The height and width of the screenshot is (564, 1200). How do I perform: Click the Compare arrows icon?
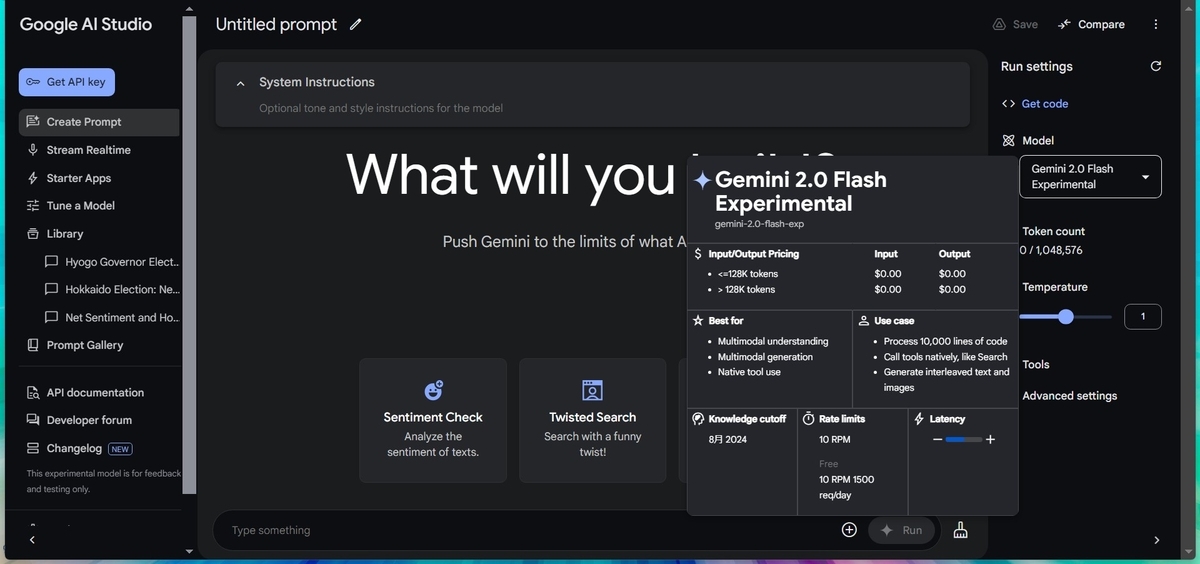point(1064,24)
